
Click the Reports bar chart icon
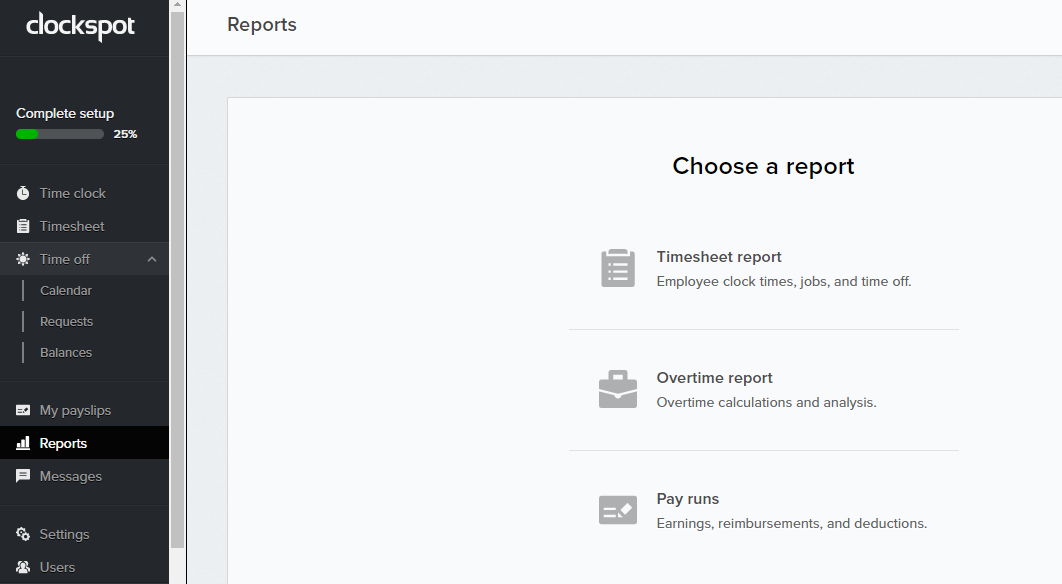pos(23,443)
